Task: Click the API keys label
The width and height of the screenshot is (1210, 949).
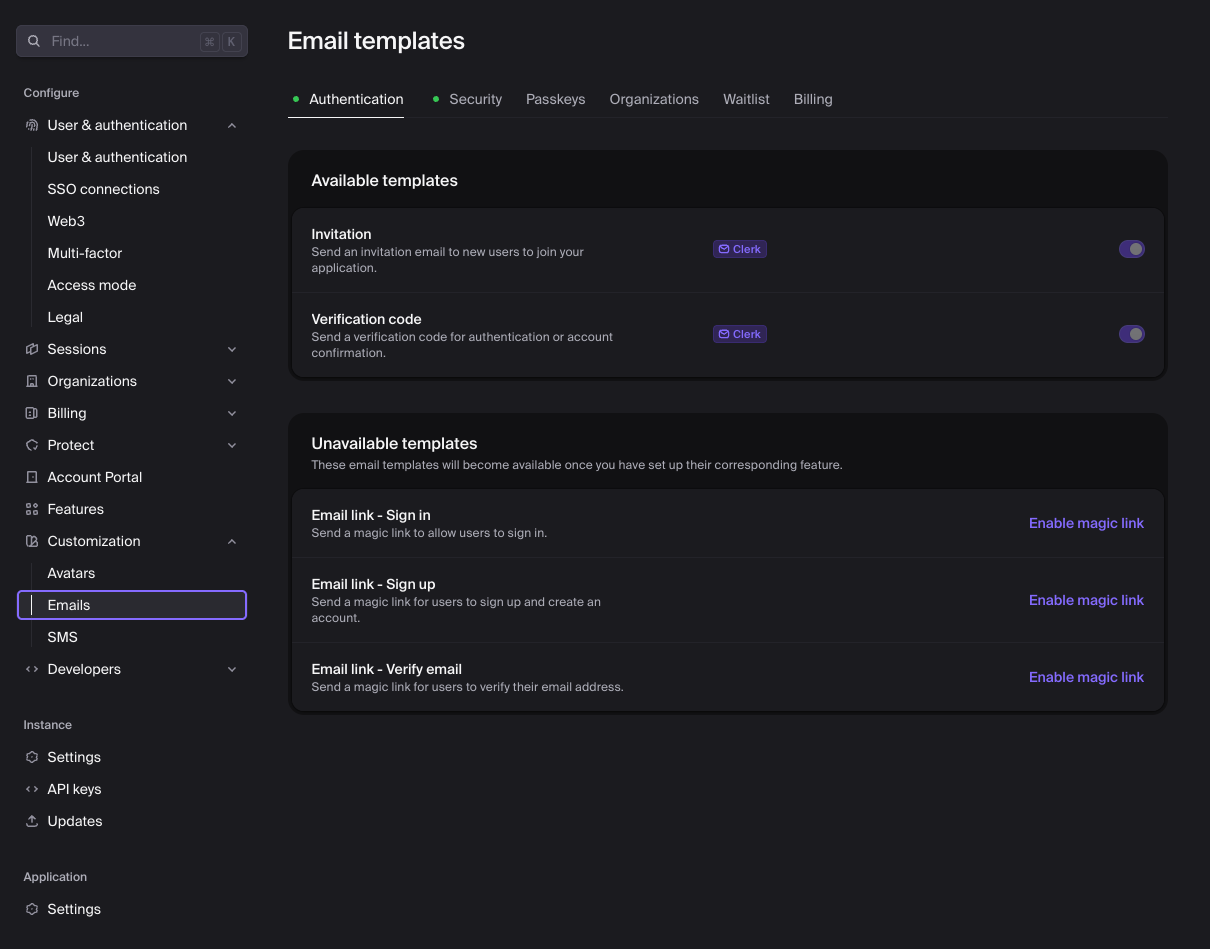Action: (x=74, y=789)
